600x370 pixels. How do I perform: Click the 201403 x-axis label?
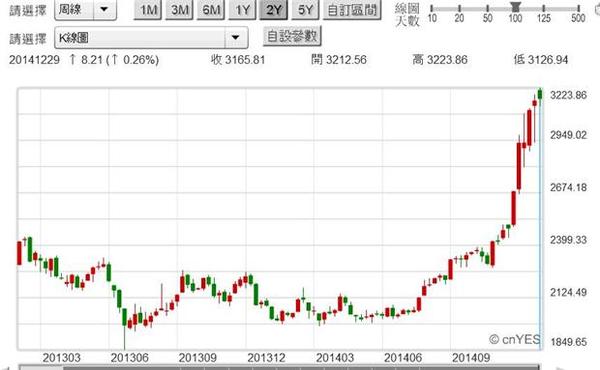click(x=335, y=358)
